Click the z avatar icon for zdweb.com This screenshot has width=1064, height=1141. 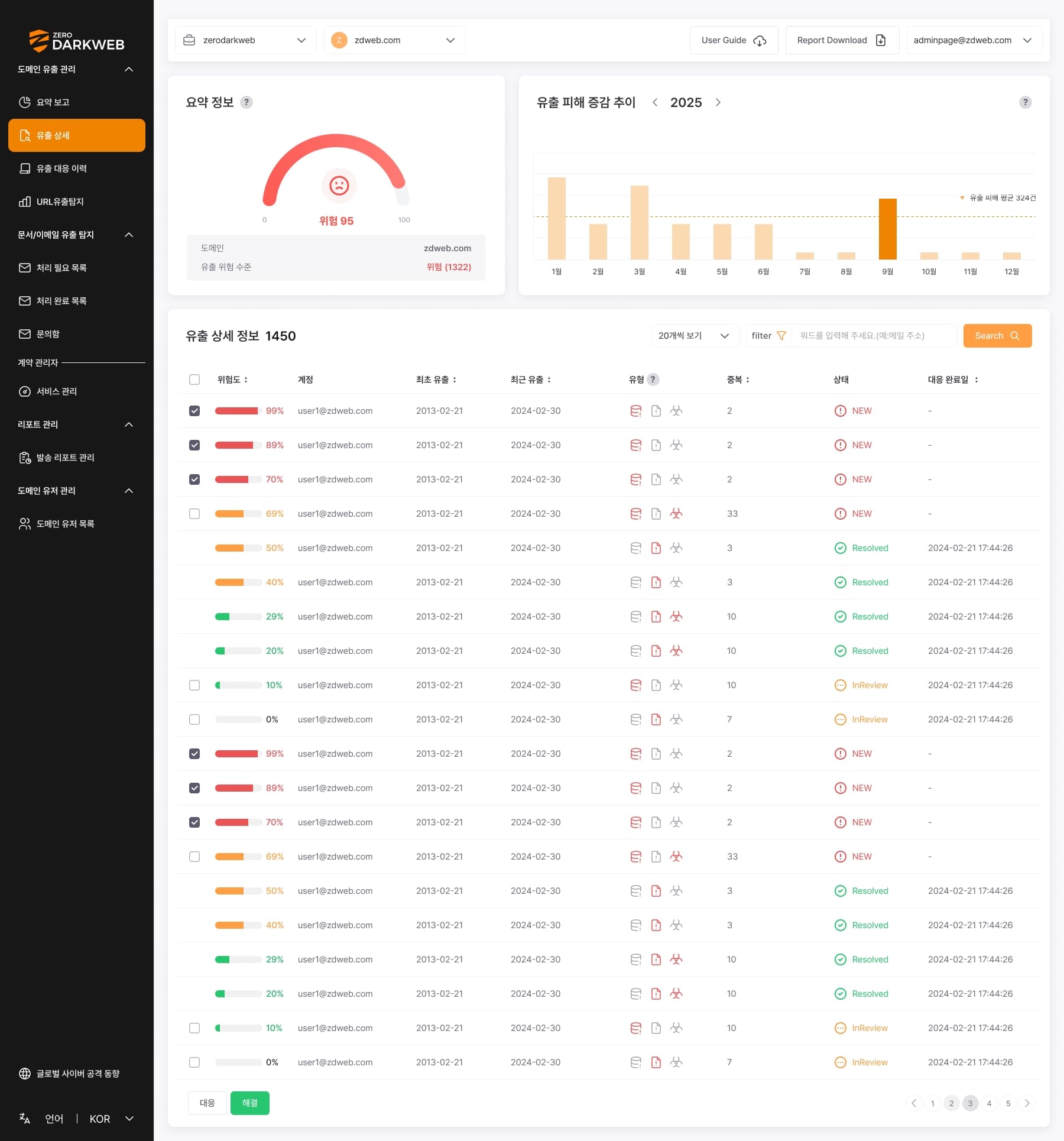(x=339, y=40)
